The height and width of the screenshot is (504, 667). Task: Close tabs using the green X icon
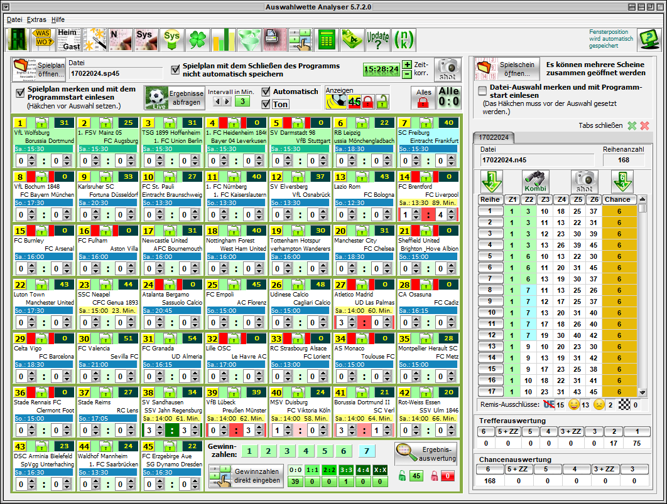pos(632,125)
